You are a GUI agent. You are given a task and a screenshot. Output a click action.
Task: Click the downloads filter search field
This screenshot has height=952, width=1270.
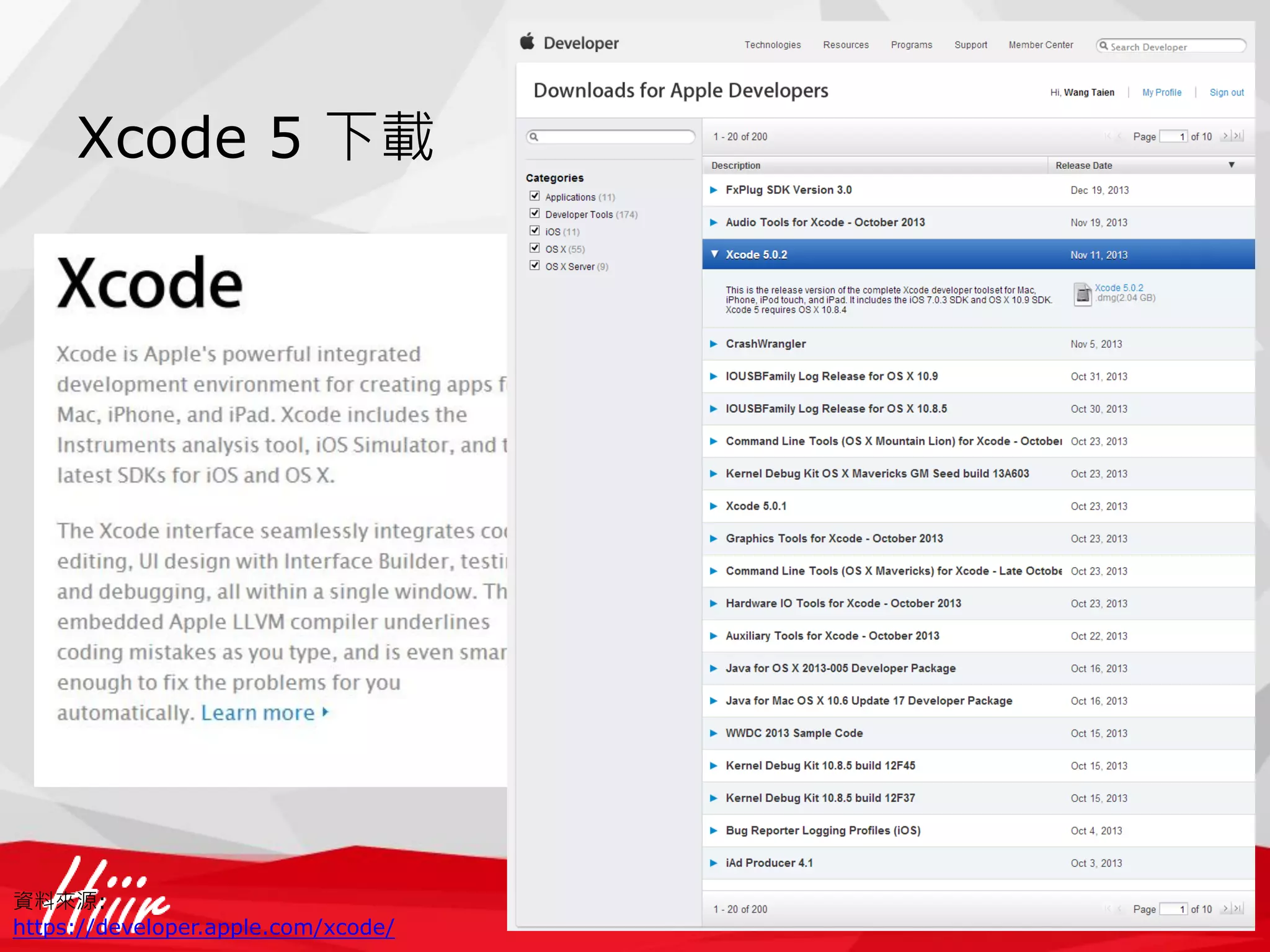611,137
